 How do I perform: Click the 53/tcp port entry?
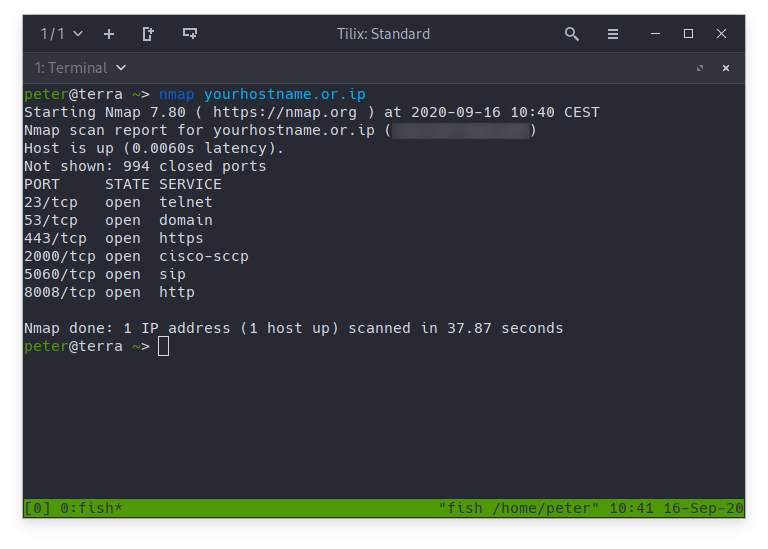click(51, 220)
